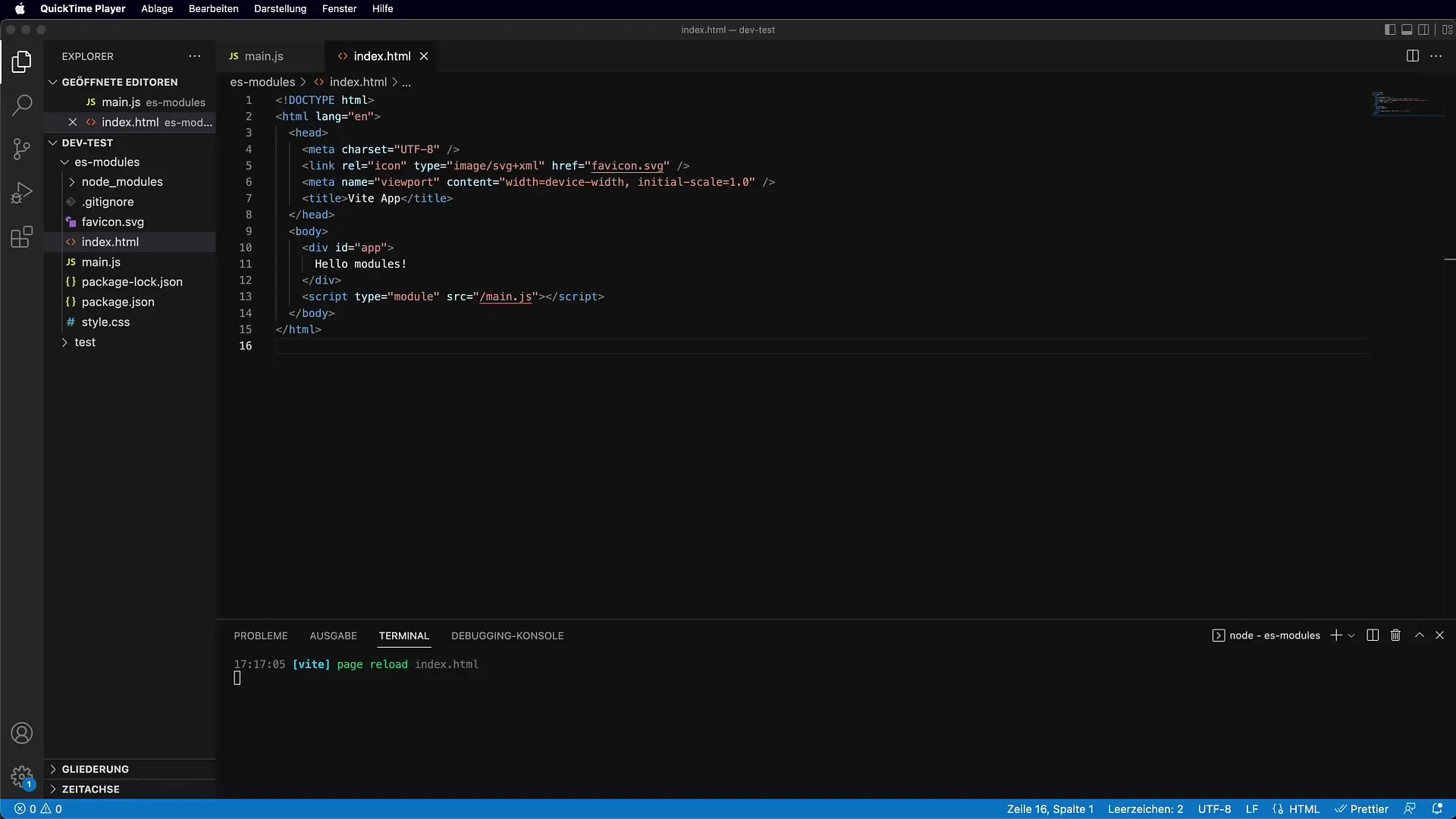
Task: Close index.html in open editors list
Action: tap(73, 122)
